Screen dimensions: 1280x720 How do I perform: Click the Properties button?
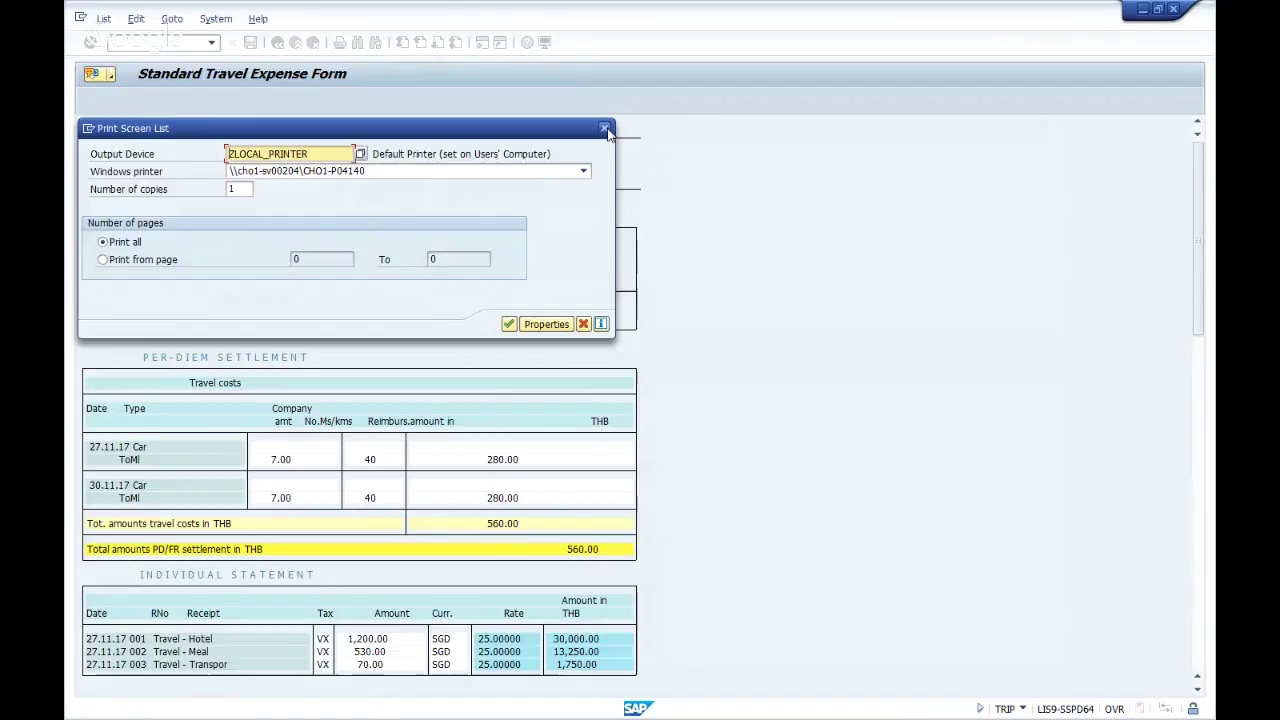(546, 324)
